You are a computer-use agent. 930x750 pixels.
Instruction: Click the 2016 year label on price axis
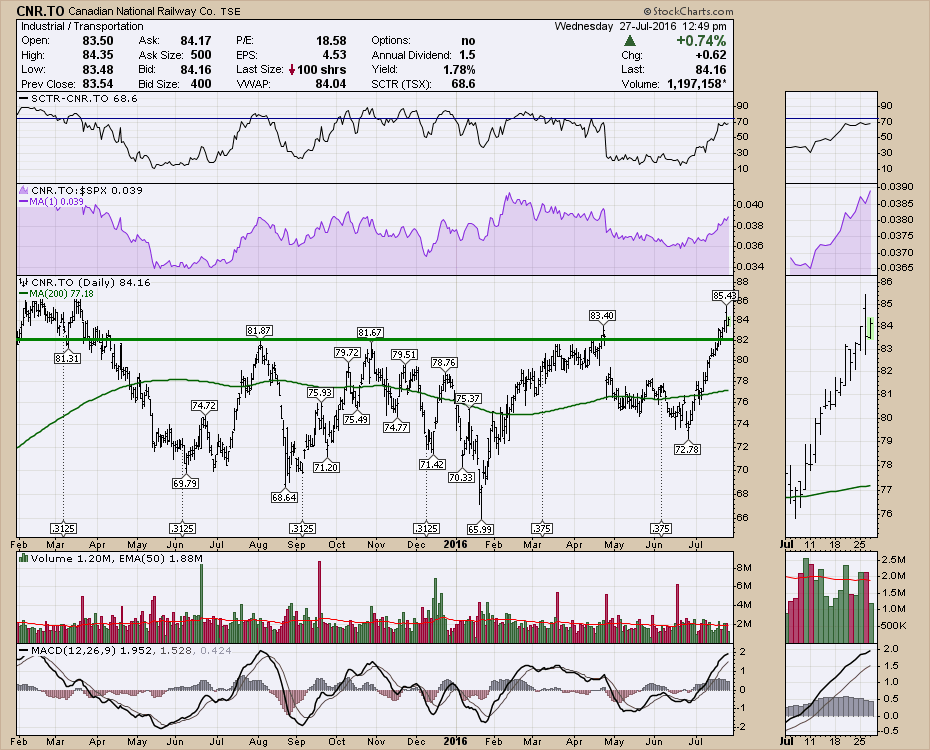[455, 544]
